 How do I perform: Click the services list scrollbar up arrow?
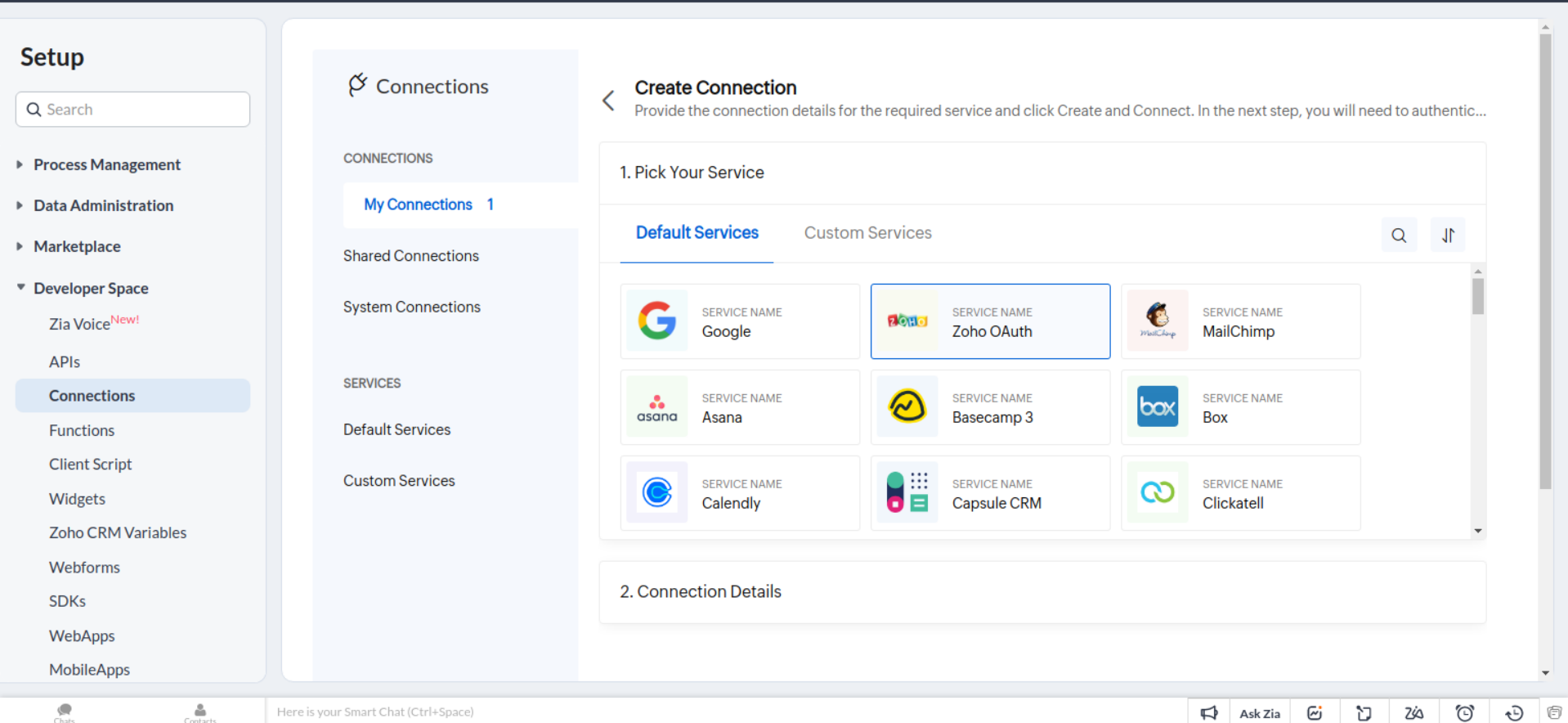[x=1478, y=271]
